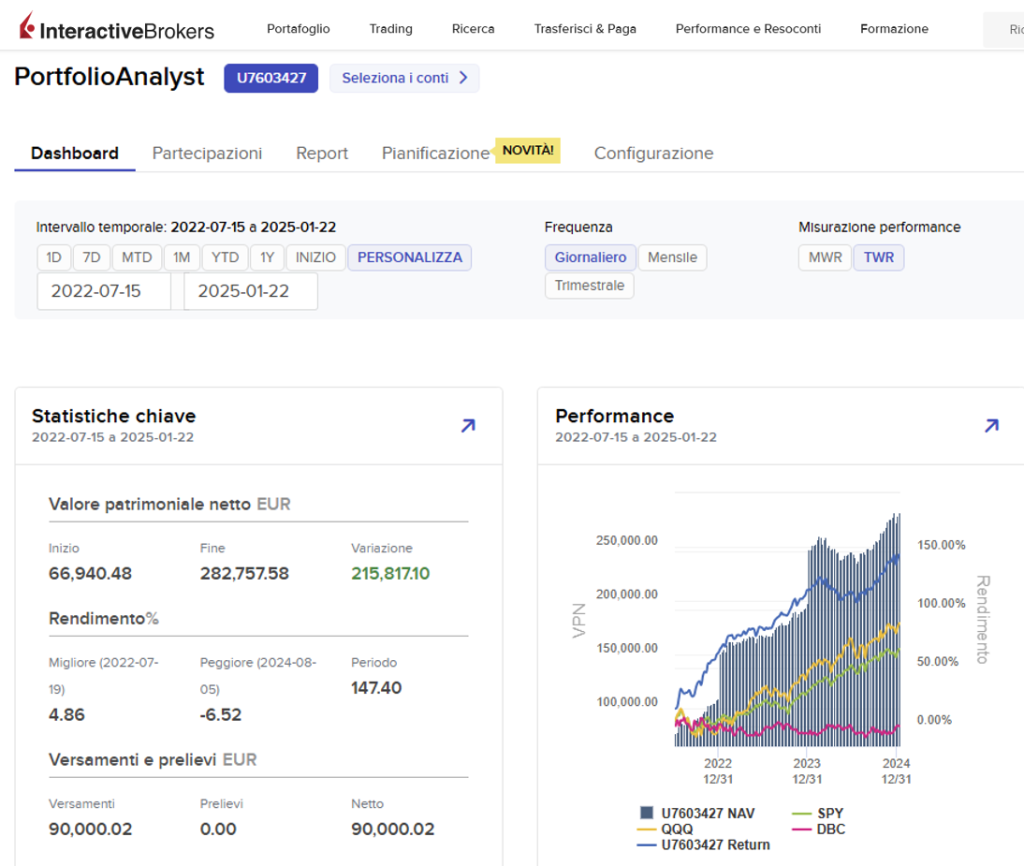Viewport: 1024px width, 866px height.
Task: Open the start date picker showing 2022-07-15
Action: (x=103, y=291)
